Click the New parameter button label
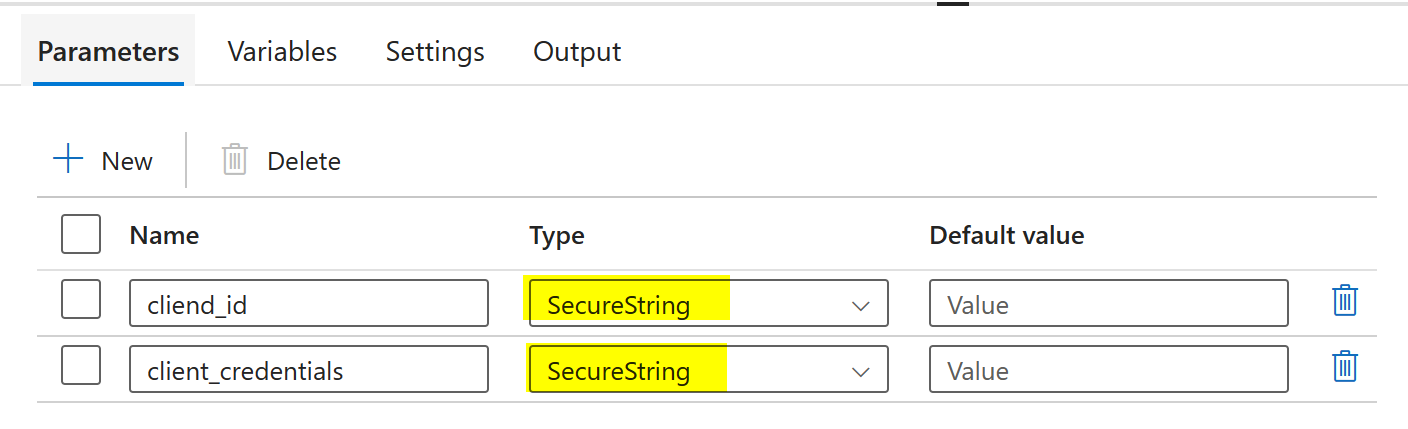 tap(127, 161)
